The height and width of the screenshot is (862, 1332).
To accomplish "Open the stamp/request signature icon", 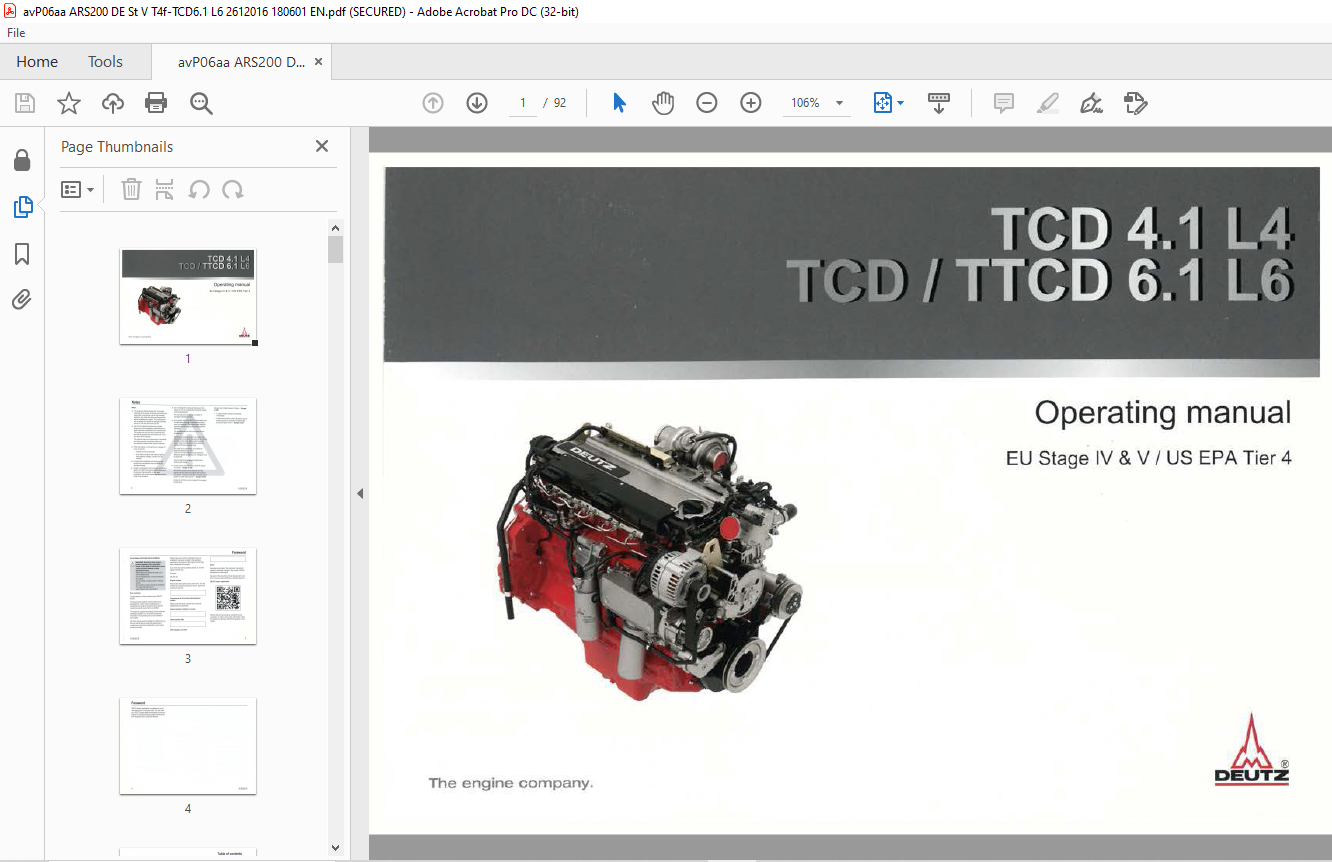I will [1135, 103].
